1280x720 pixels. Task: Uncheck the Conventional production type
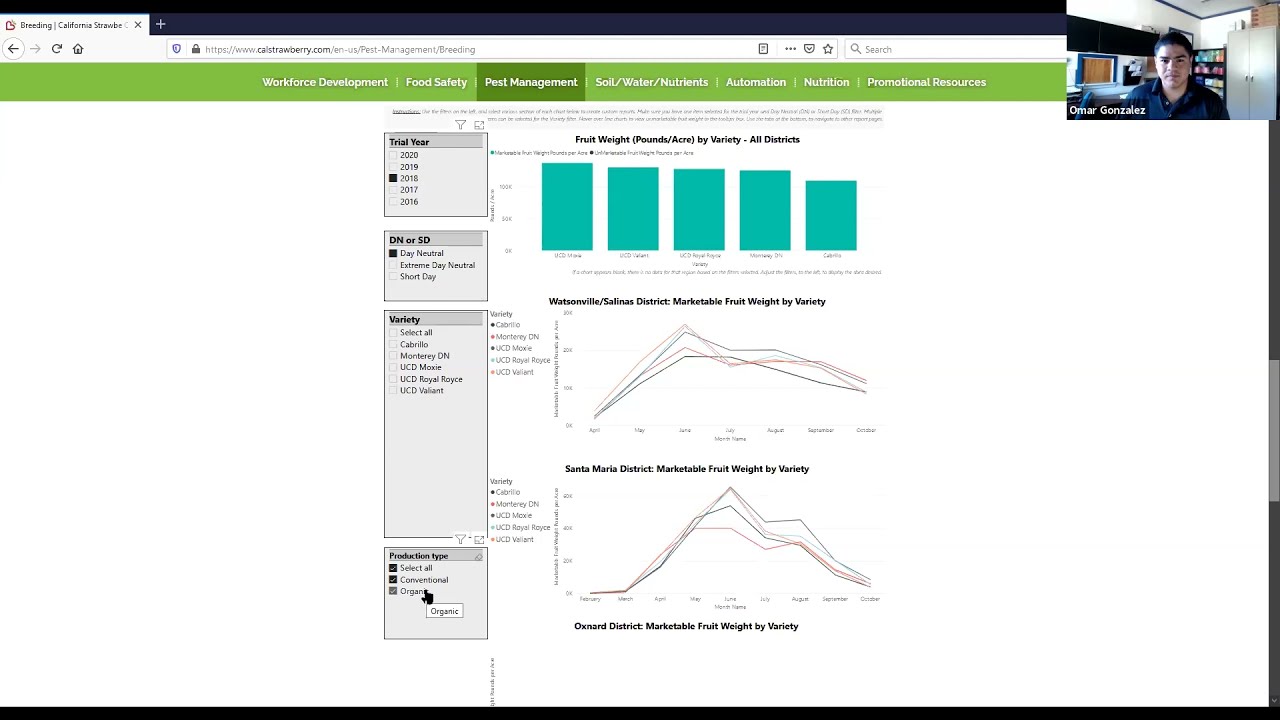393,580
